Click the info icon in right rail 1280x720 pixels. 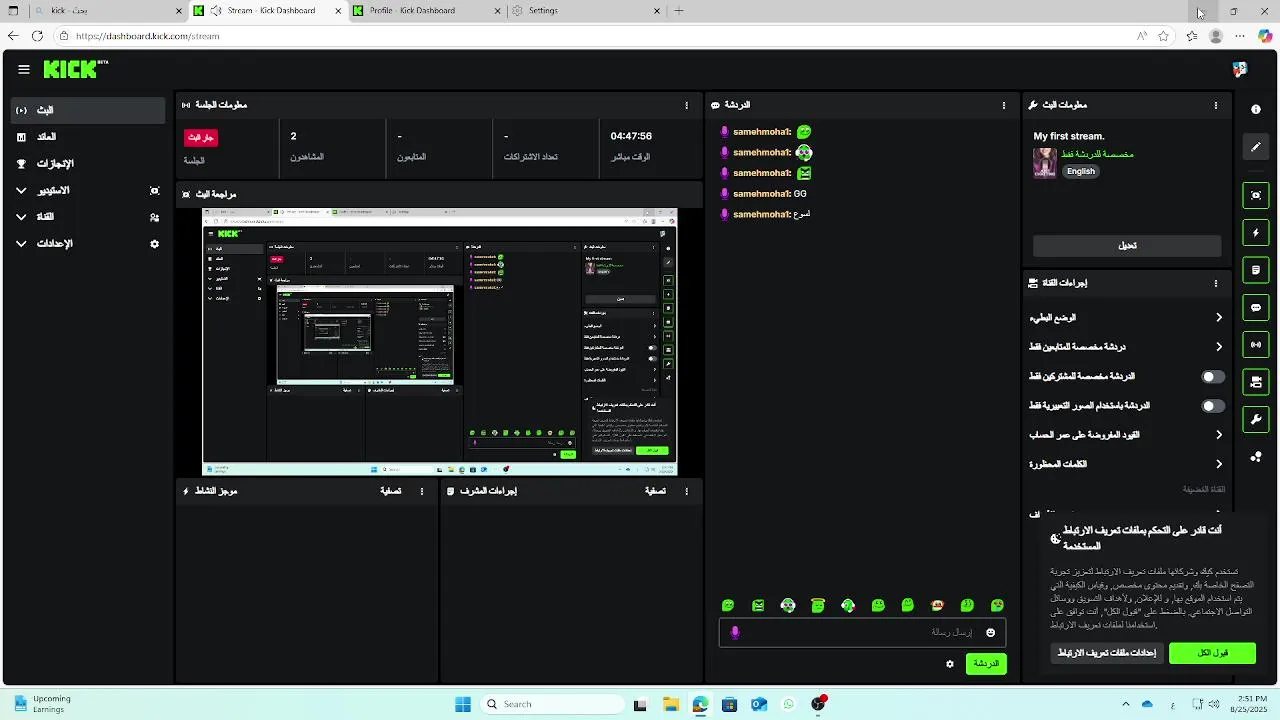coord(1256,109)
